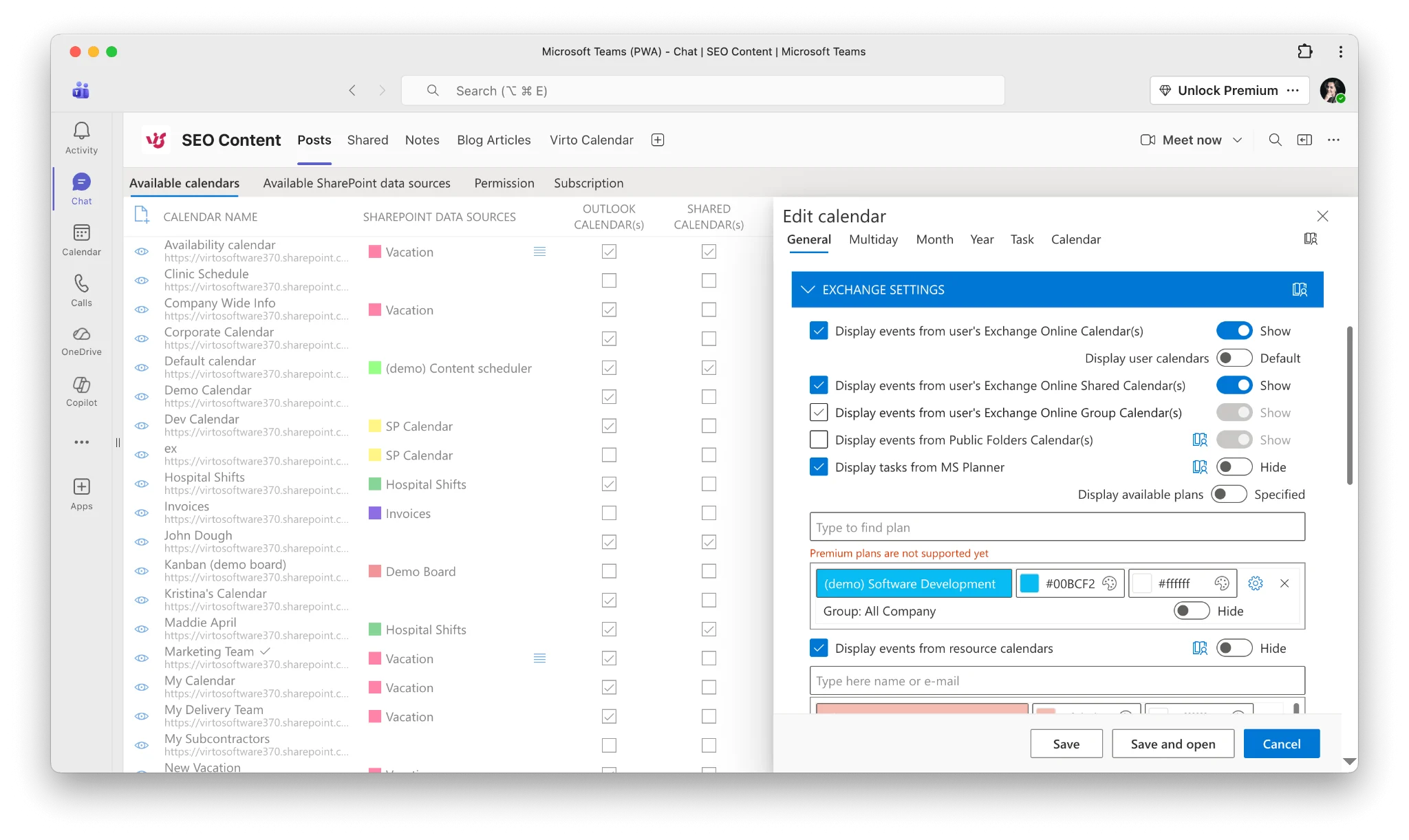Open Edit calendar help guide icon

pyautogui.click(x=1311, y=239)
